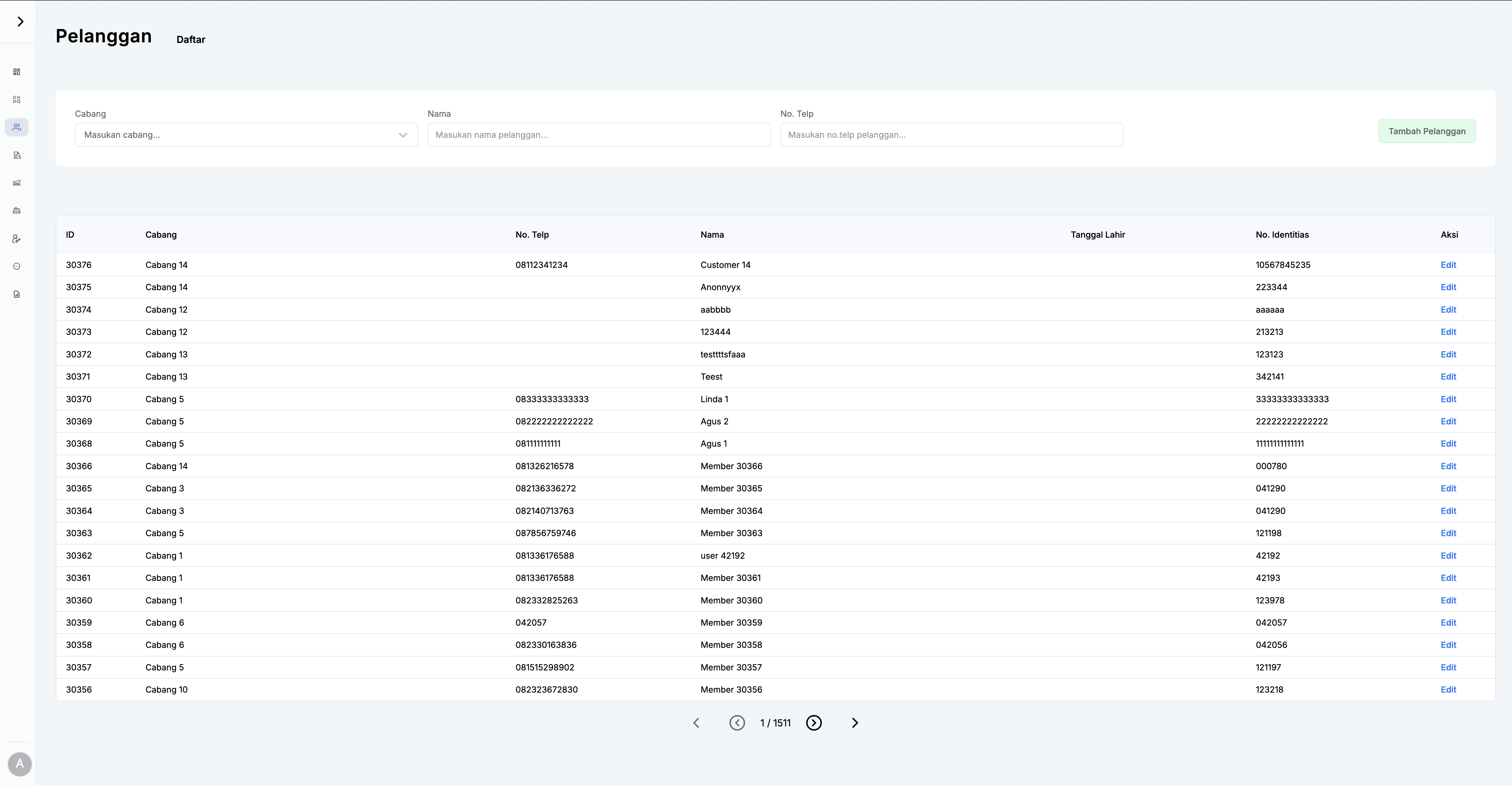1512x786 pixels.
Task: Go to the first page arrow
Action: click(x=696, y=723)
